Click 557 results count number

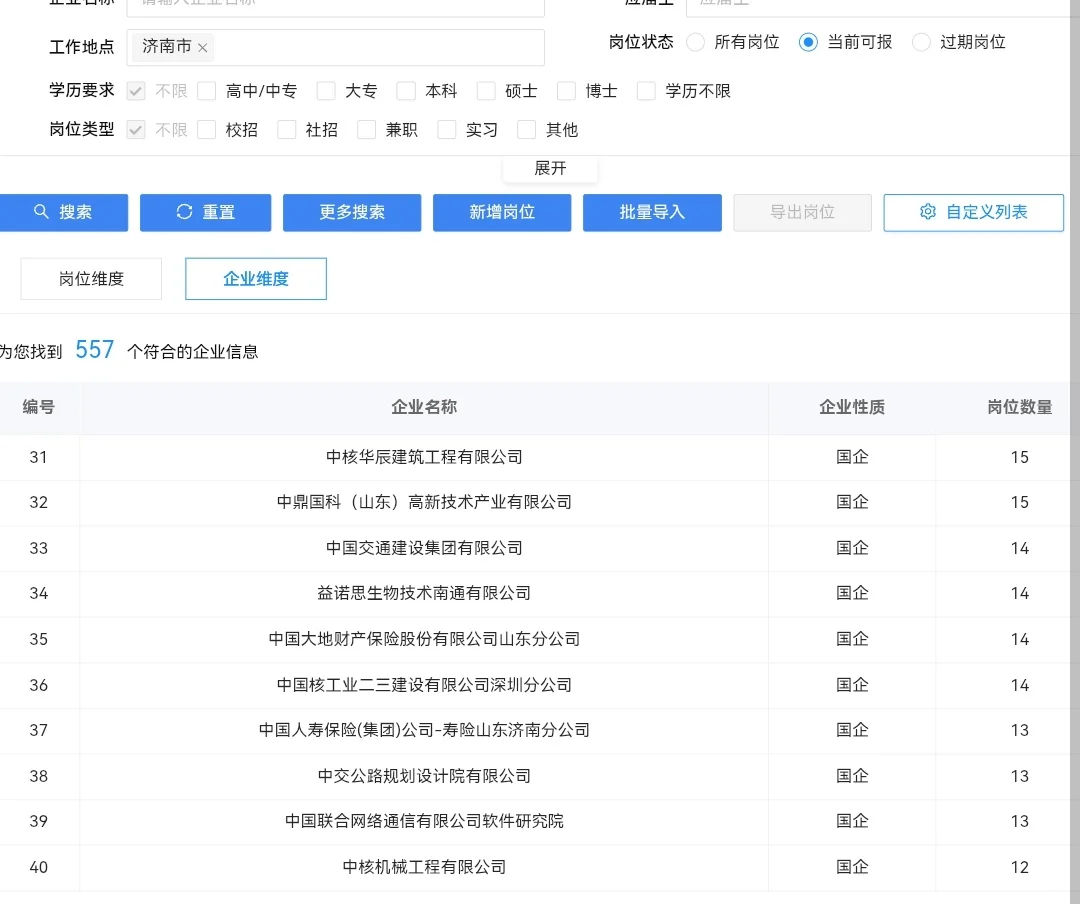click(x=94, y=350)
